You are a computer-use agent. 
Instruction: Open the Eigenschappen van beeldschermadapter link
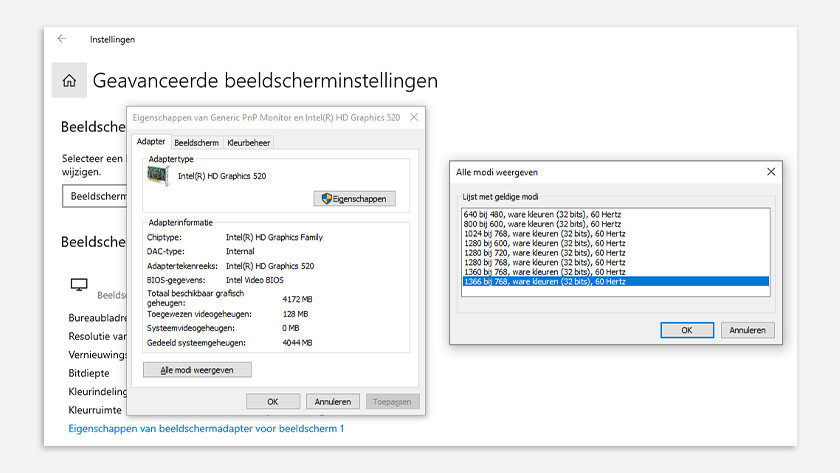pos(206,428)
